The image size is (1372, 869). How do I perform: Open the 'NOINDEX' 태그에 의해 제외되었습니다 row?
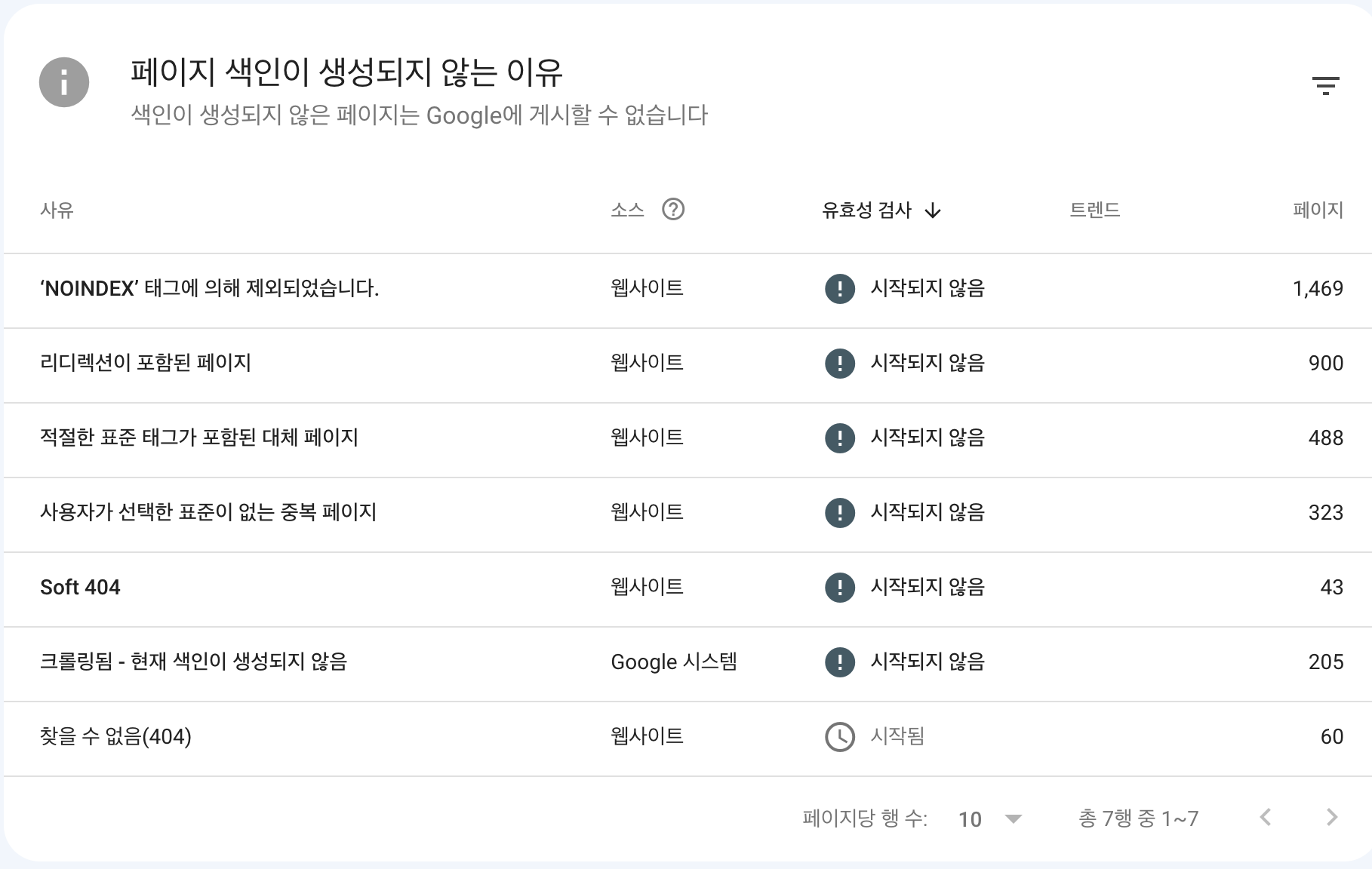pos(209,288)
